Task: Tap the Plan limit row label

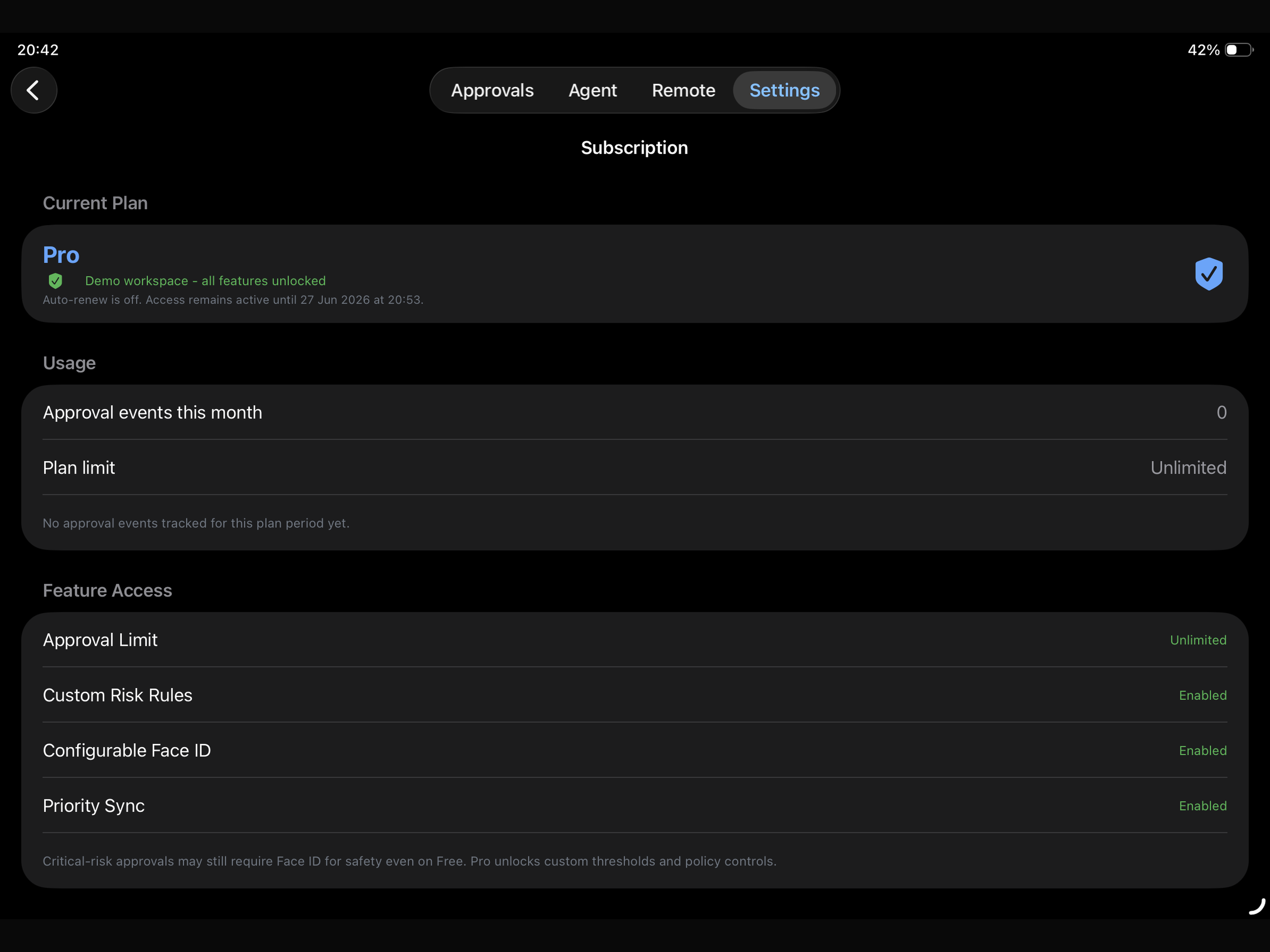Action: pos(78,468)
